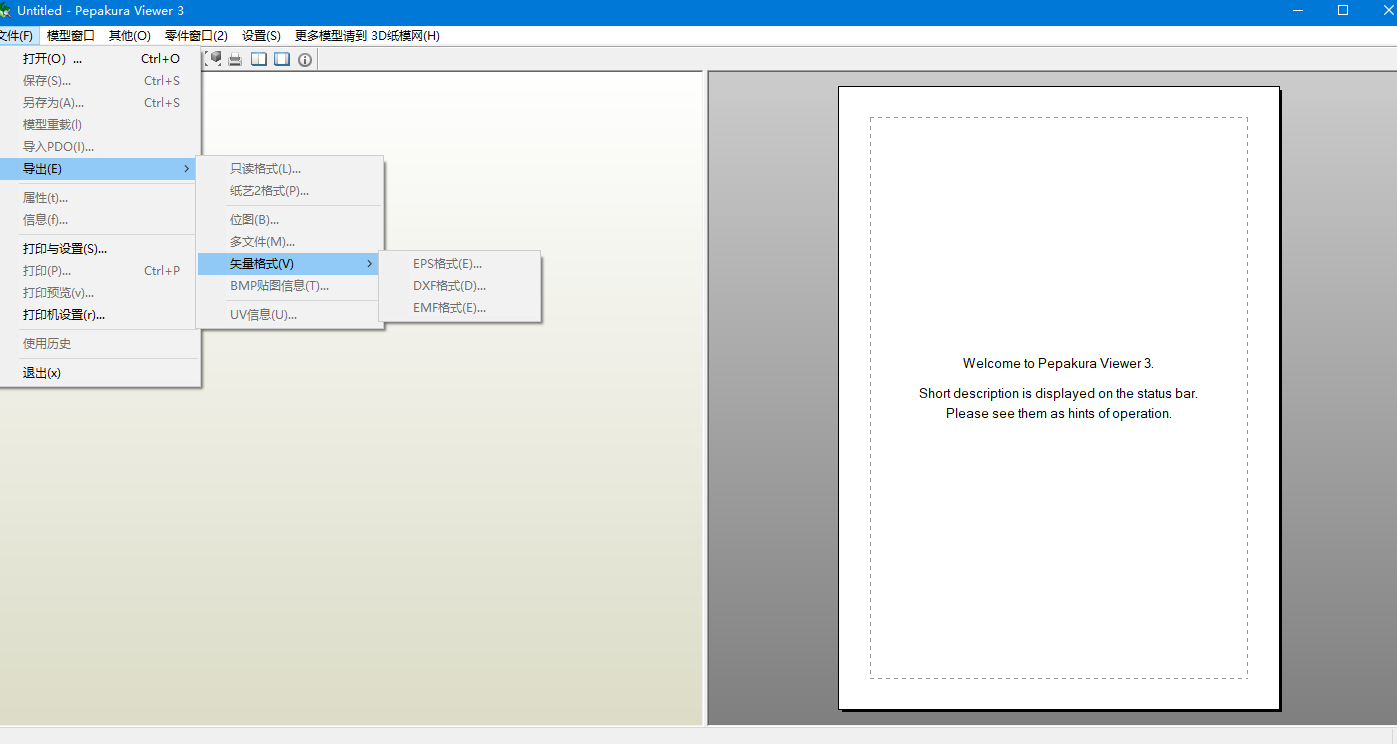Choose 位图(B)... export option
The height and width of the screenshot is (744, 1397).
(290, 220)
